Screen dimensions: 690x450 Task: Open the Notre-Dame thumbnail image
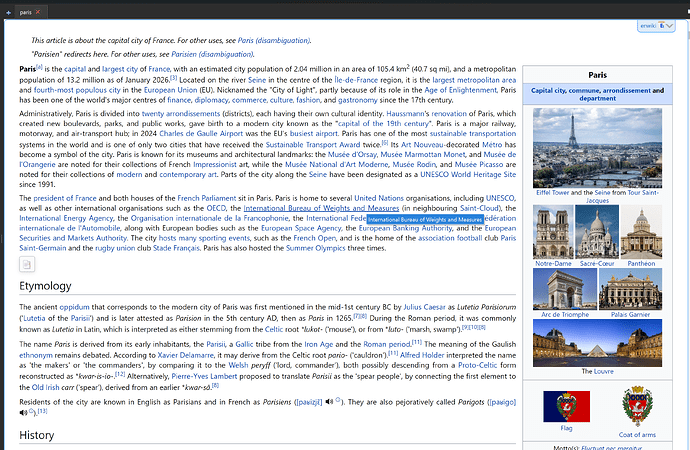tap(553, 233)
